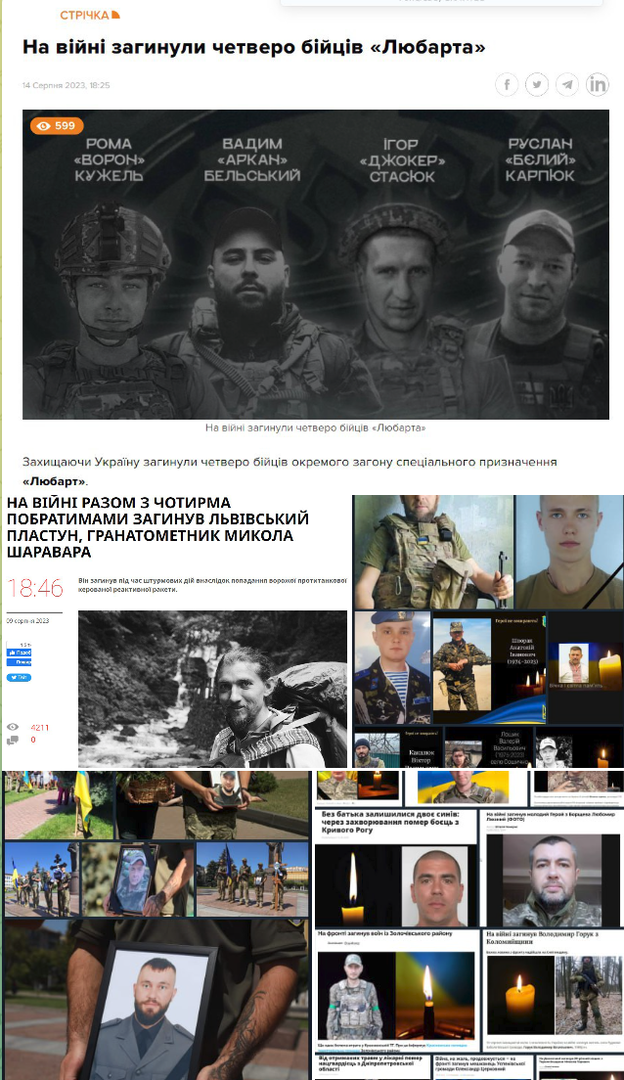Screen dimensions: 624x1080
Task: Share article via Facebook icon
Action: coord(507,85)
